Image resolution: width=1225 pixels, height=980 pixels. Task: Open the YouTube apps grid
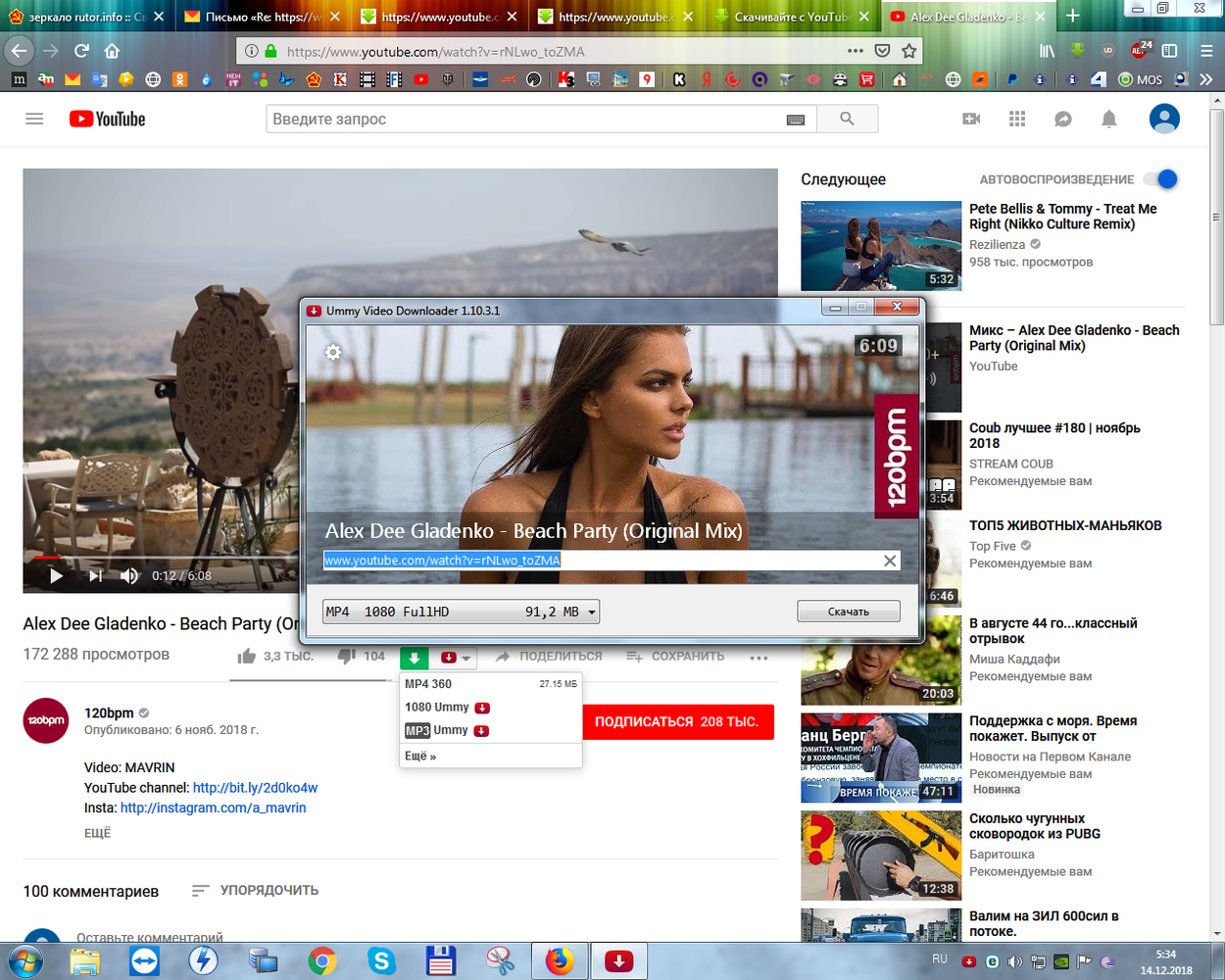tap(1017, 119)
